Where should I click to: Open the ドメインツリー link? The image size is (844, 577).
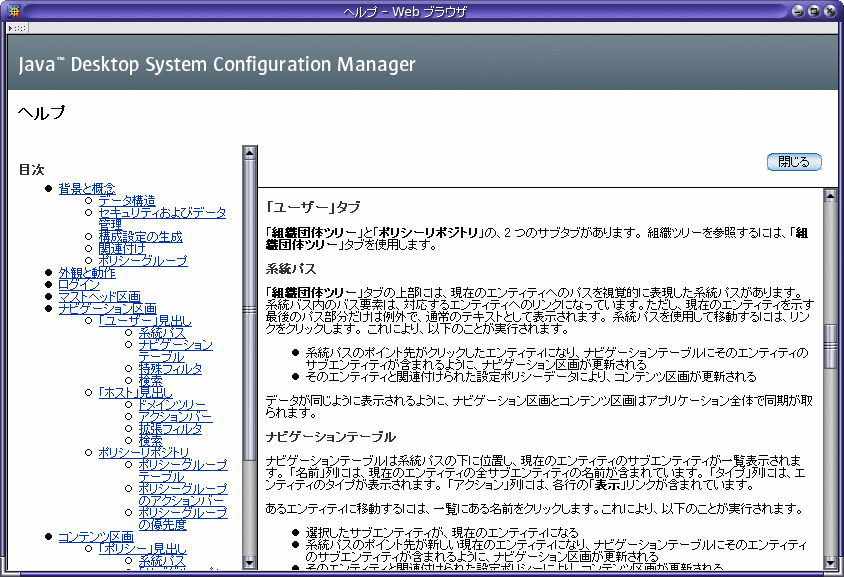point(172,405)
